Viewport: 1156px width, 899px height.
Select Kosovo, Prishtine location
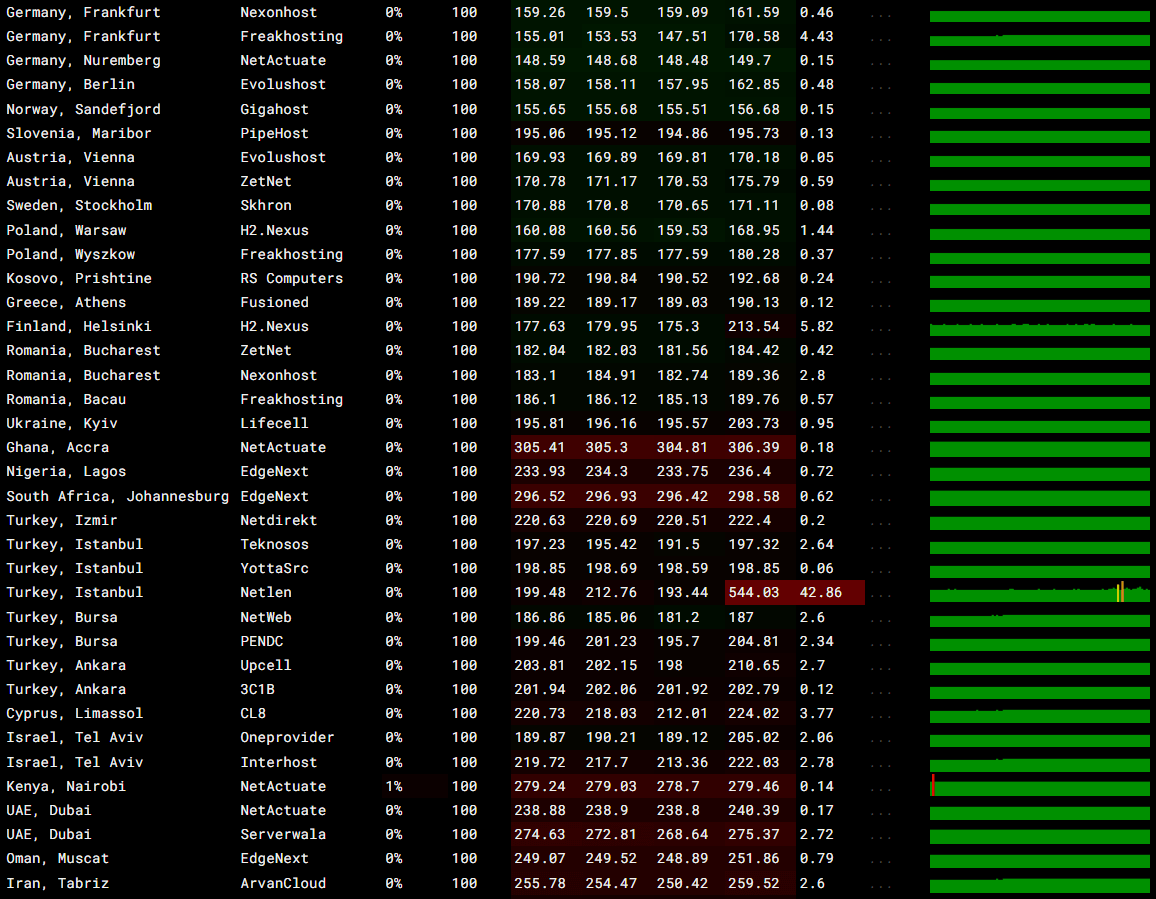tap(79, 278)
